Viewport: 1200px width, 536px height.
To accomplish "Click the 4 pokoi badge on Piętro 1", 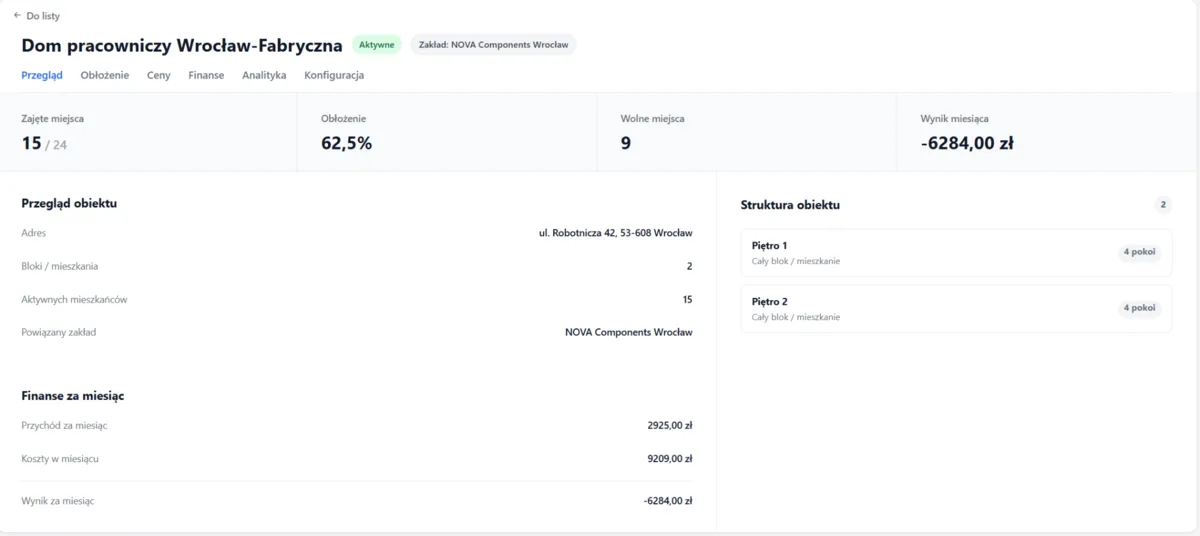I will point(1139,252).
